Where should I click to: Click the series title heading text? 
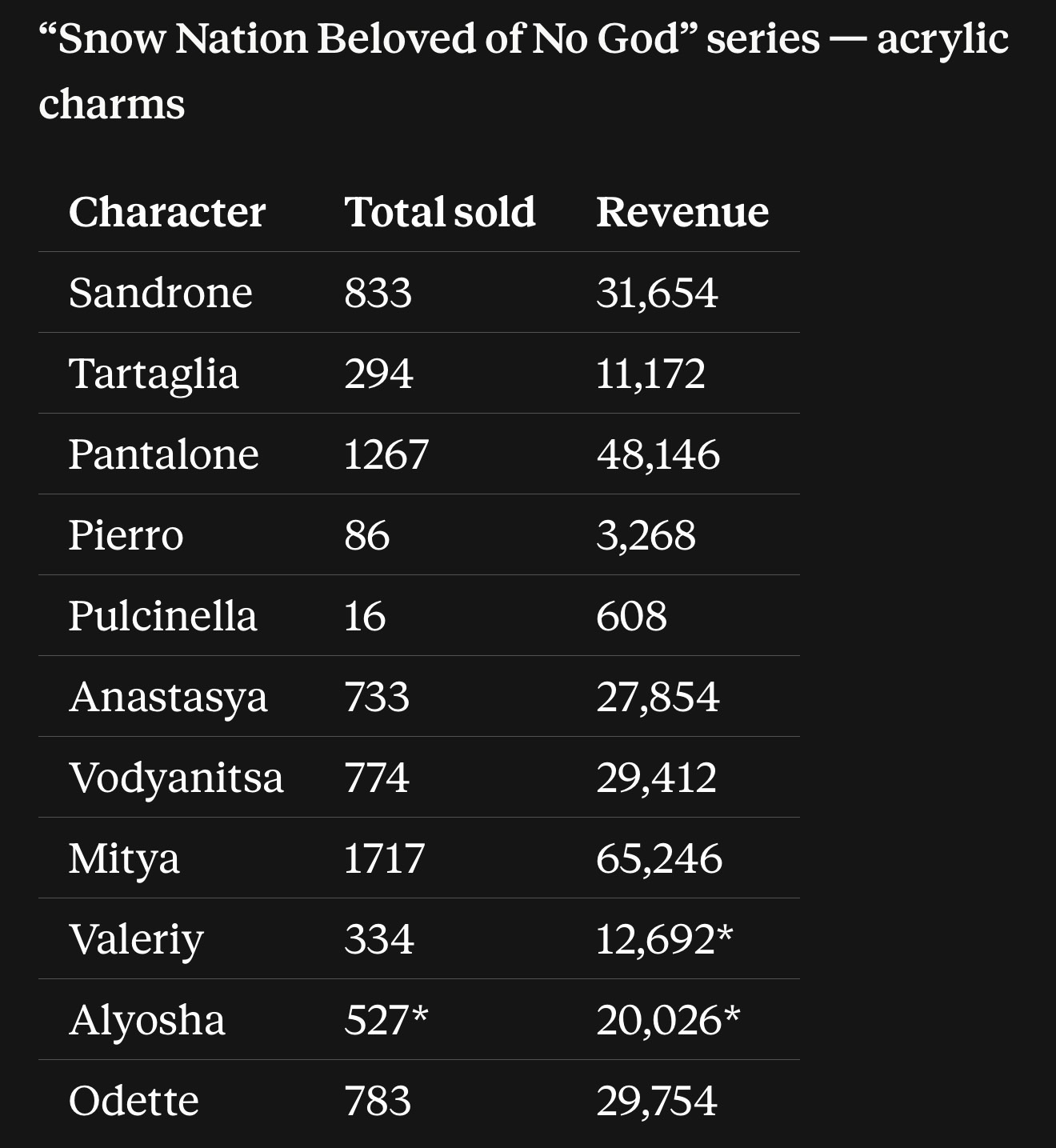coord(524,71)
